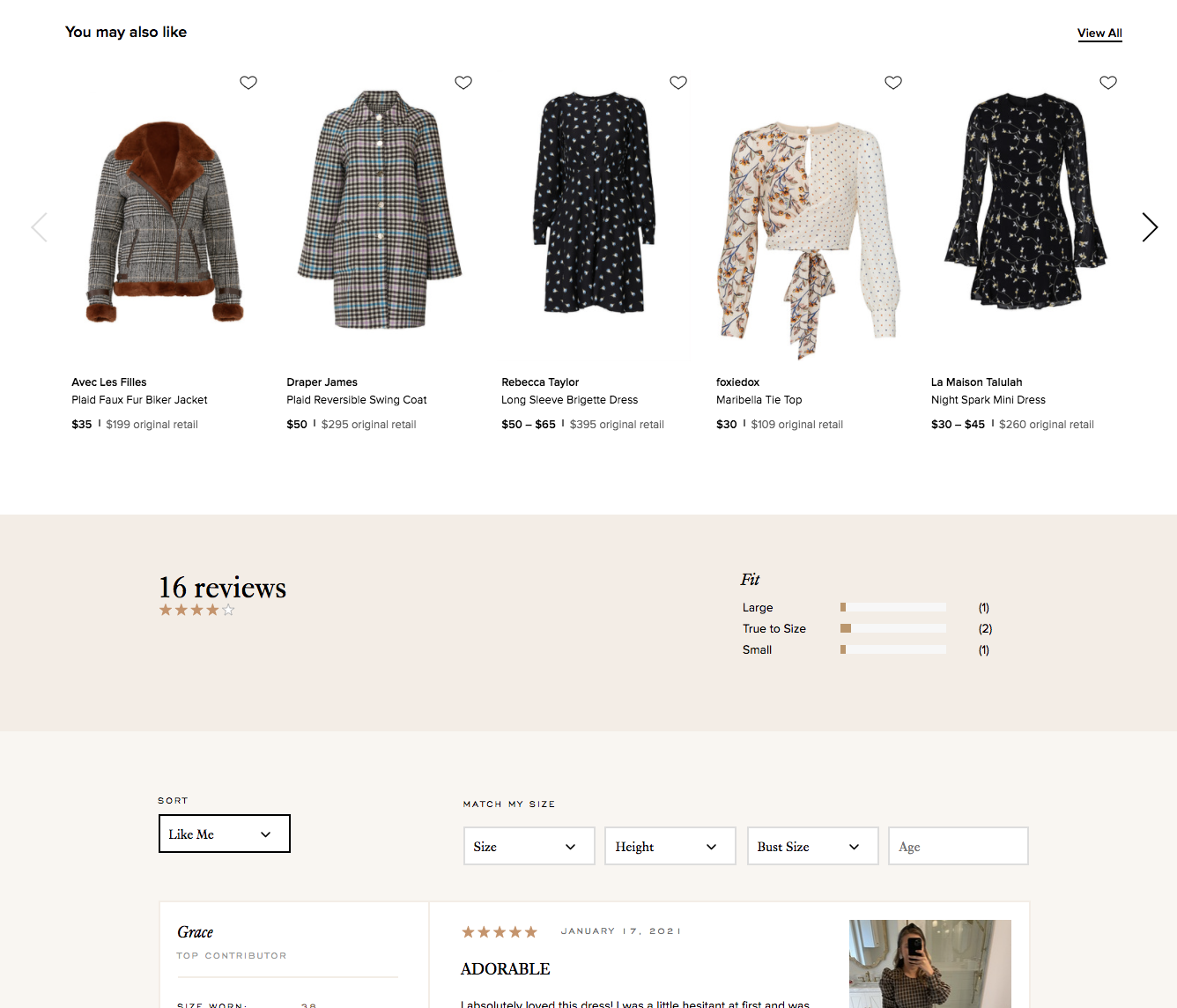Add Long Sleeve Brigette Dress to favorites
The width and height of the screenshot is (1177, 1008).
pos(678,83)
